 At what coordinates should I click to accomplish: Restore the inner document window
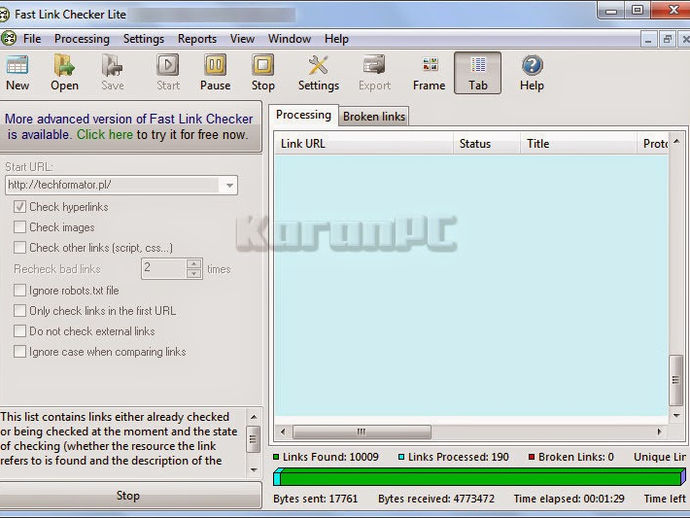(x=668, y=40)
